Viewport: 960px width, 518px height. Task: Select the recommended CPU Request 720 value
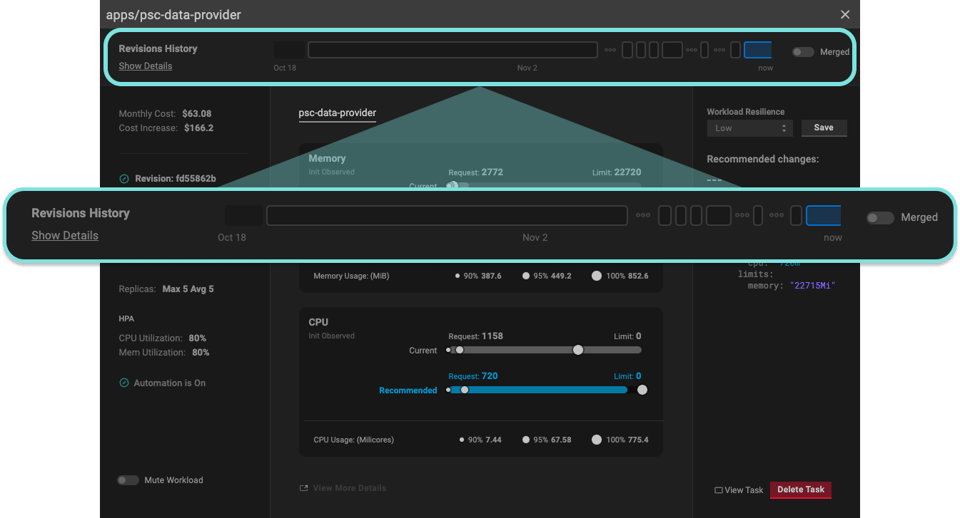[489, 376]
